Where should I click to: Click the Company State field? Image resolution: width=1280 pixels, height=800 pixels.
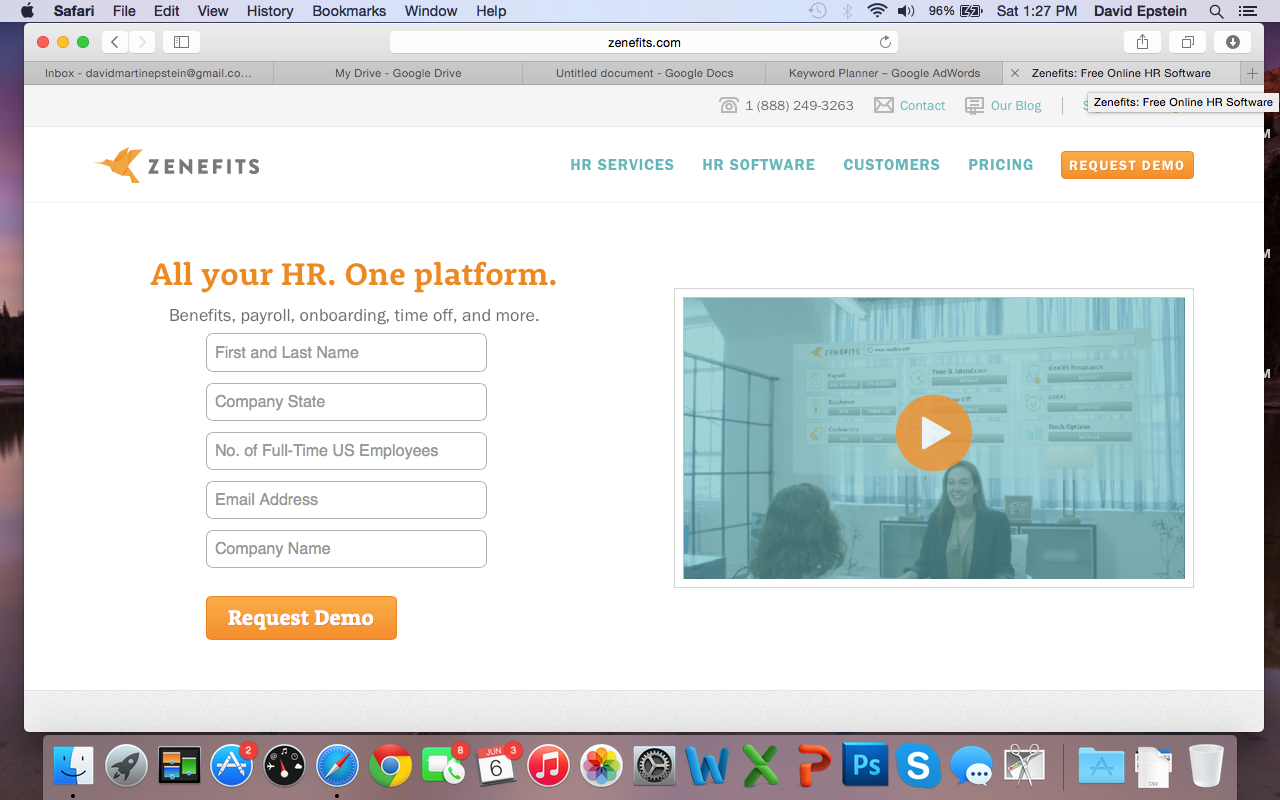click(346, 402)
